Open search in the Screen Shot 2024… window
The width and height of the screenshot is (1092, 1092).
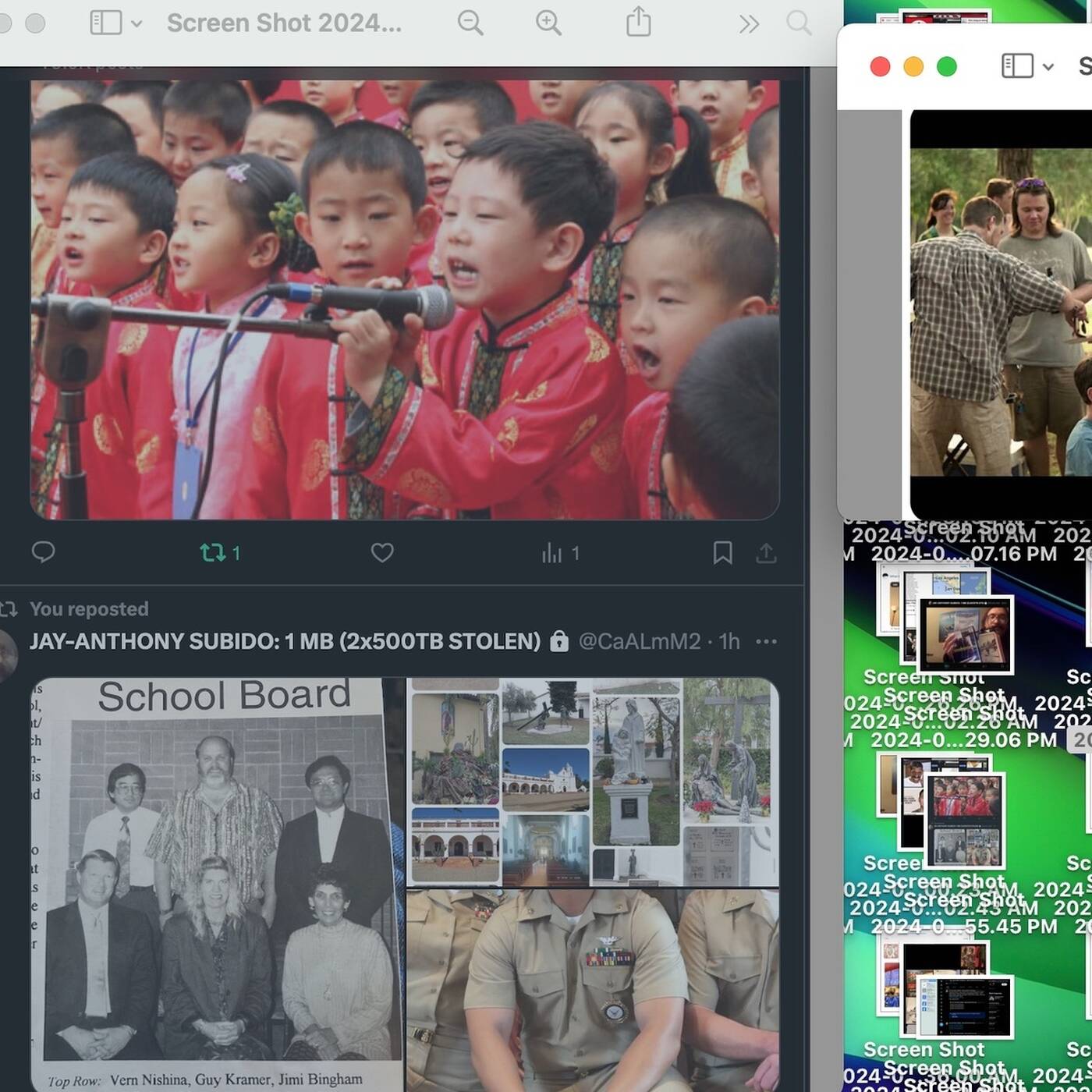point(799,23)
